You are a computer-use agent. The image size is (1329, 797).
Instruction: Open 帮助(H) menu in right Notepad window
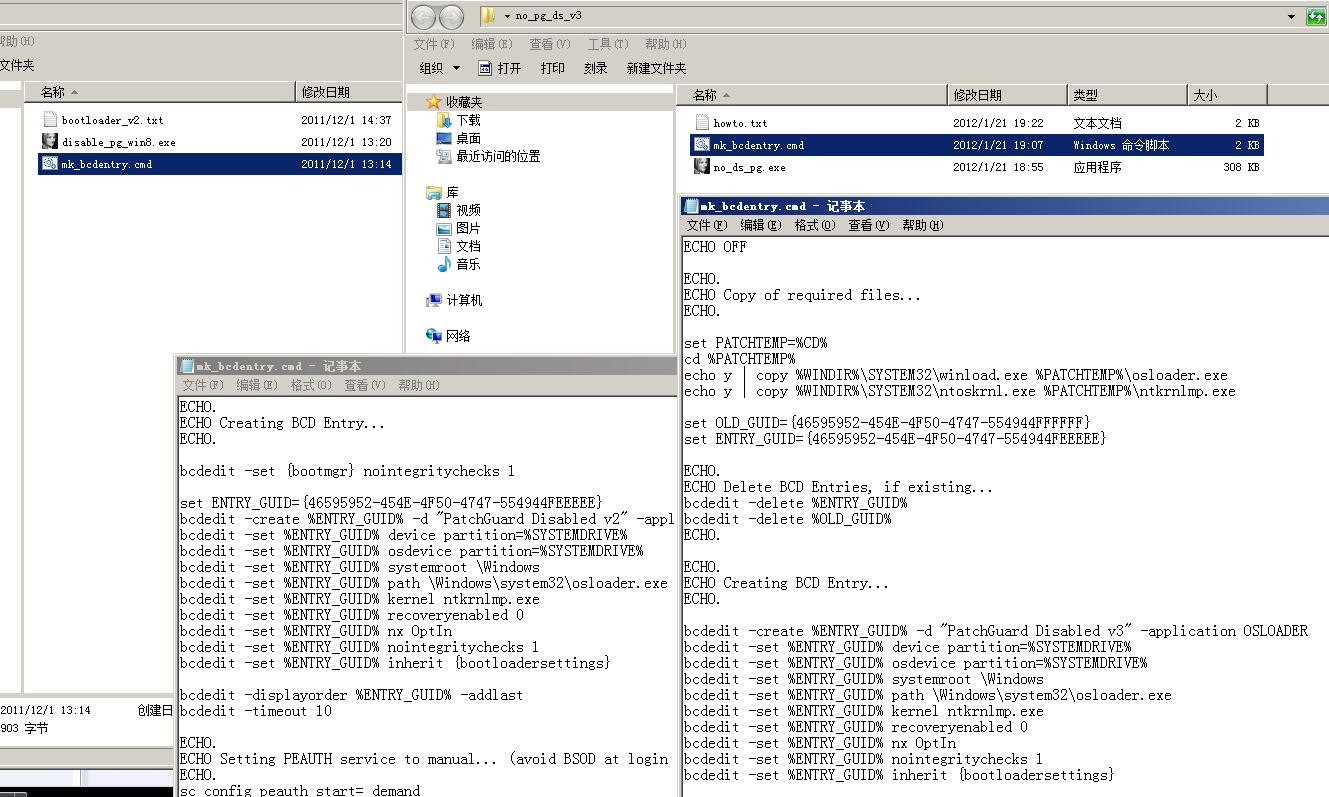point(922,225)
